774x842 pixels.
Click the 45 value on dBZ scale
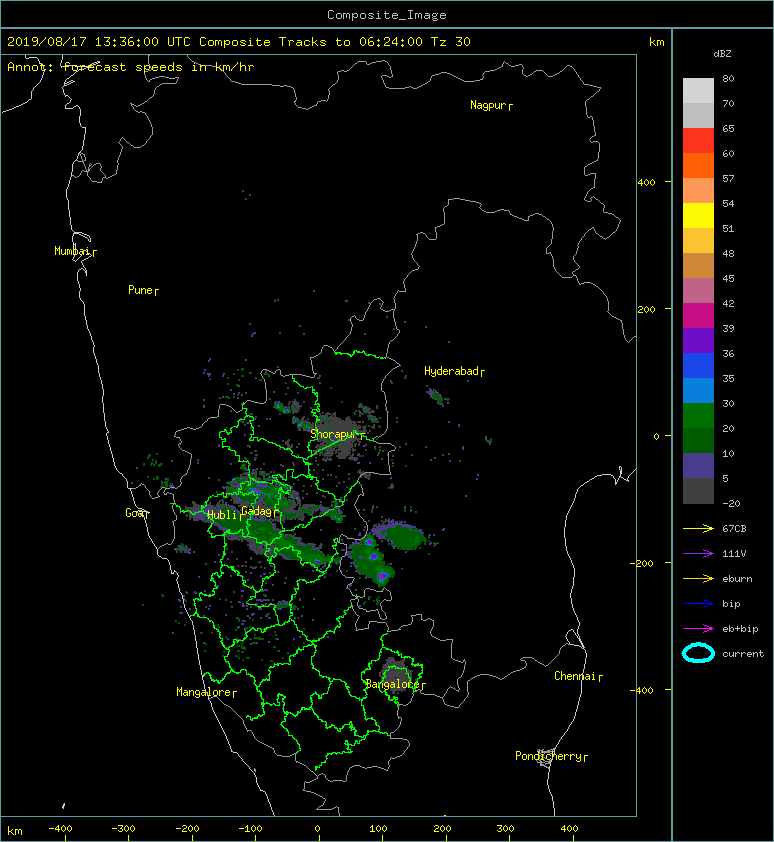tap(728, 278)
